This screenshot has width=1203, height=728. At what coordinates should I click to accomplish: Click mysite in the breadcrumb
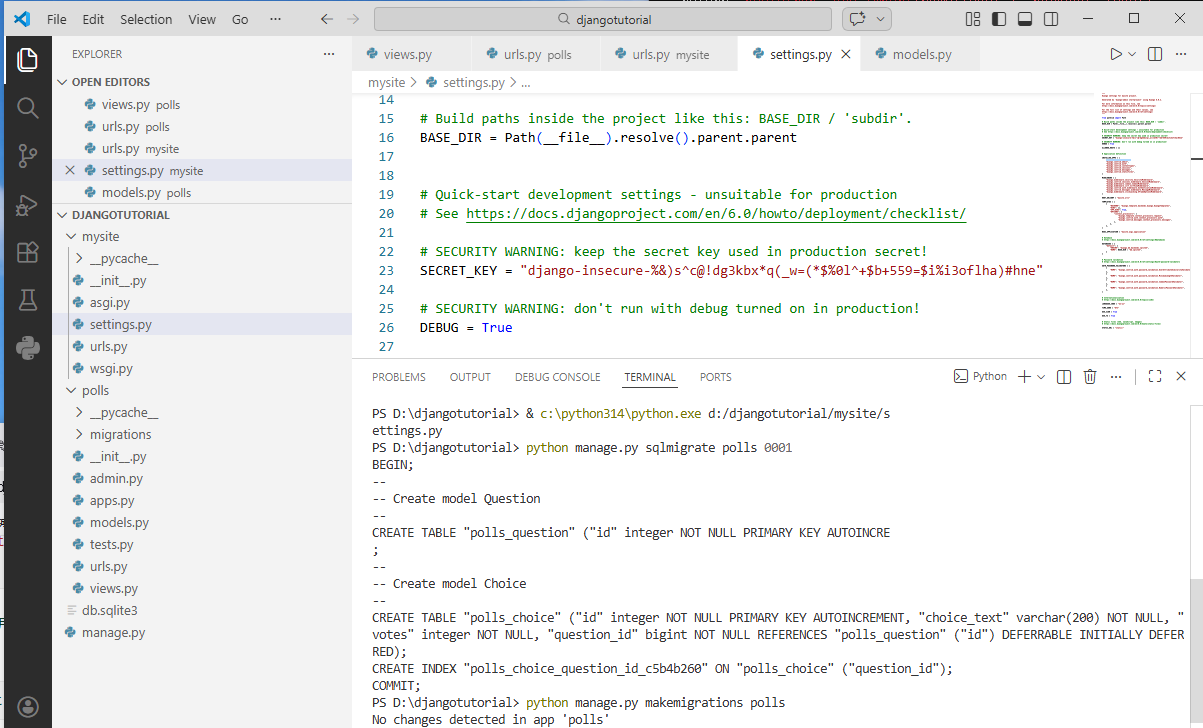pyautogui.click(x=387, y=83)
